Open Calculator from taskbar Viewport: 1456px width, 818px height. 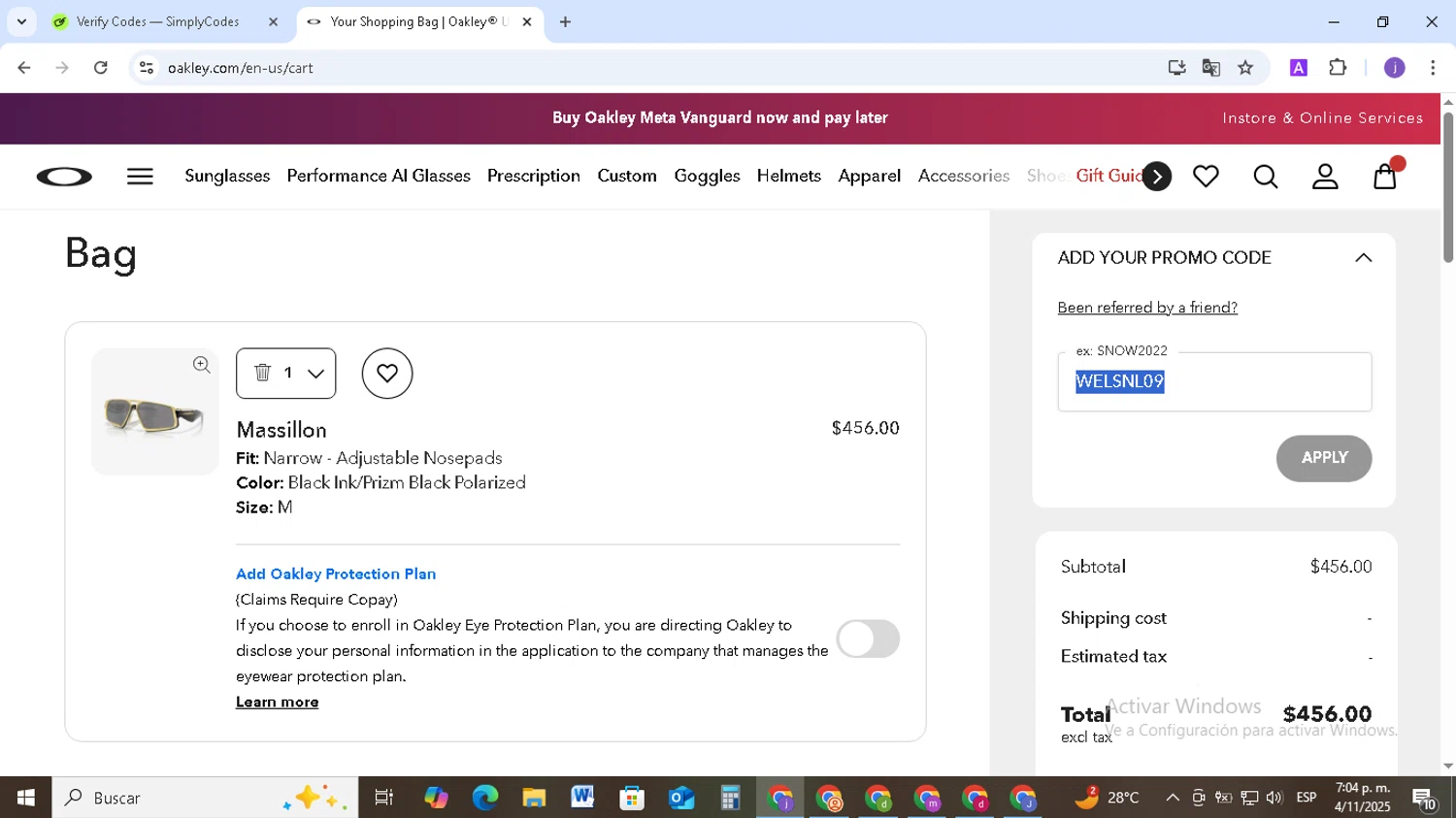[730, 798]
